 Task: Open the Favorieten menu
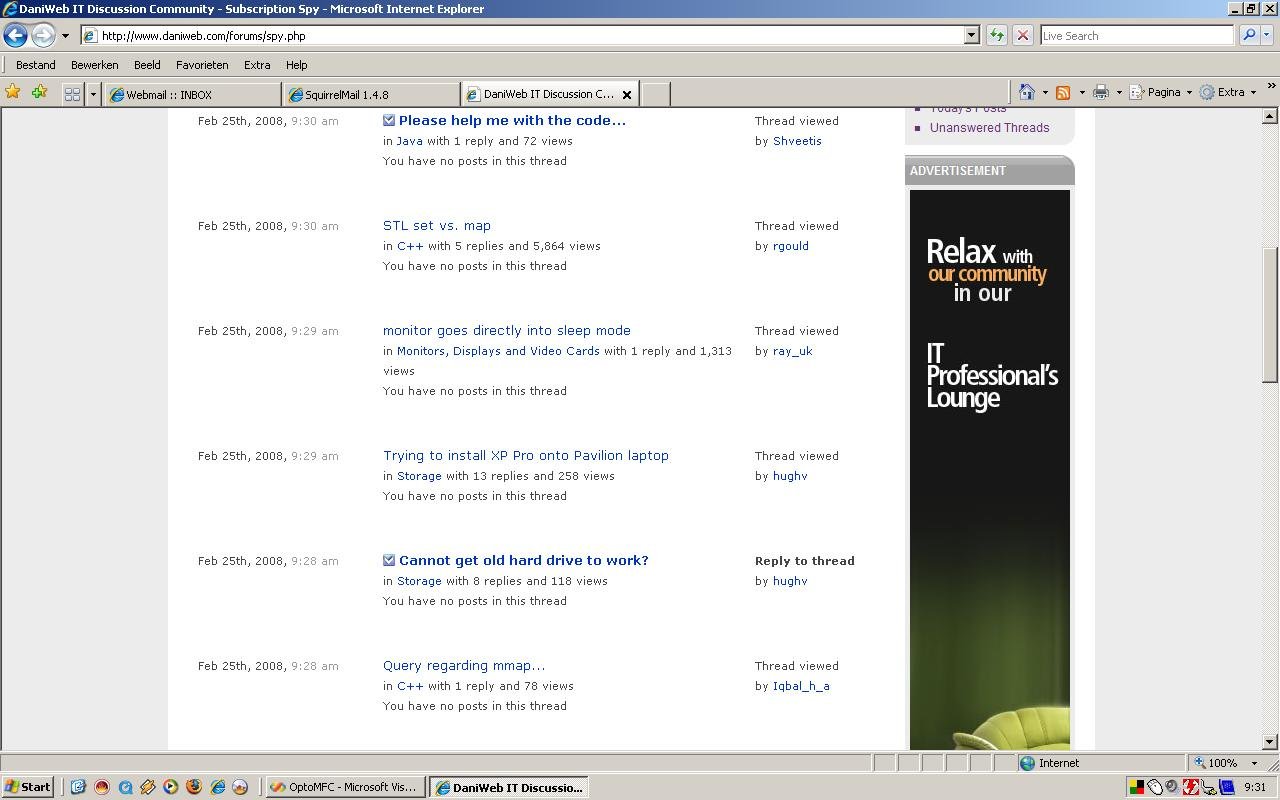[202, 65]
